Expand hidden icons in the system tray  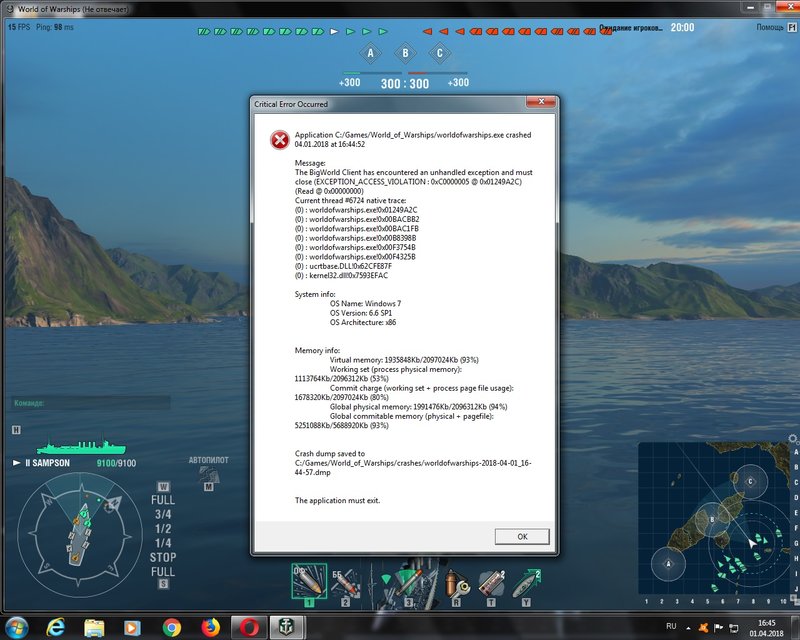click(688, 627)
